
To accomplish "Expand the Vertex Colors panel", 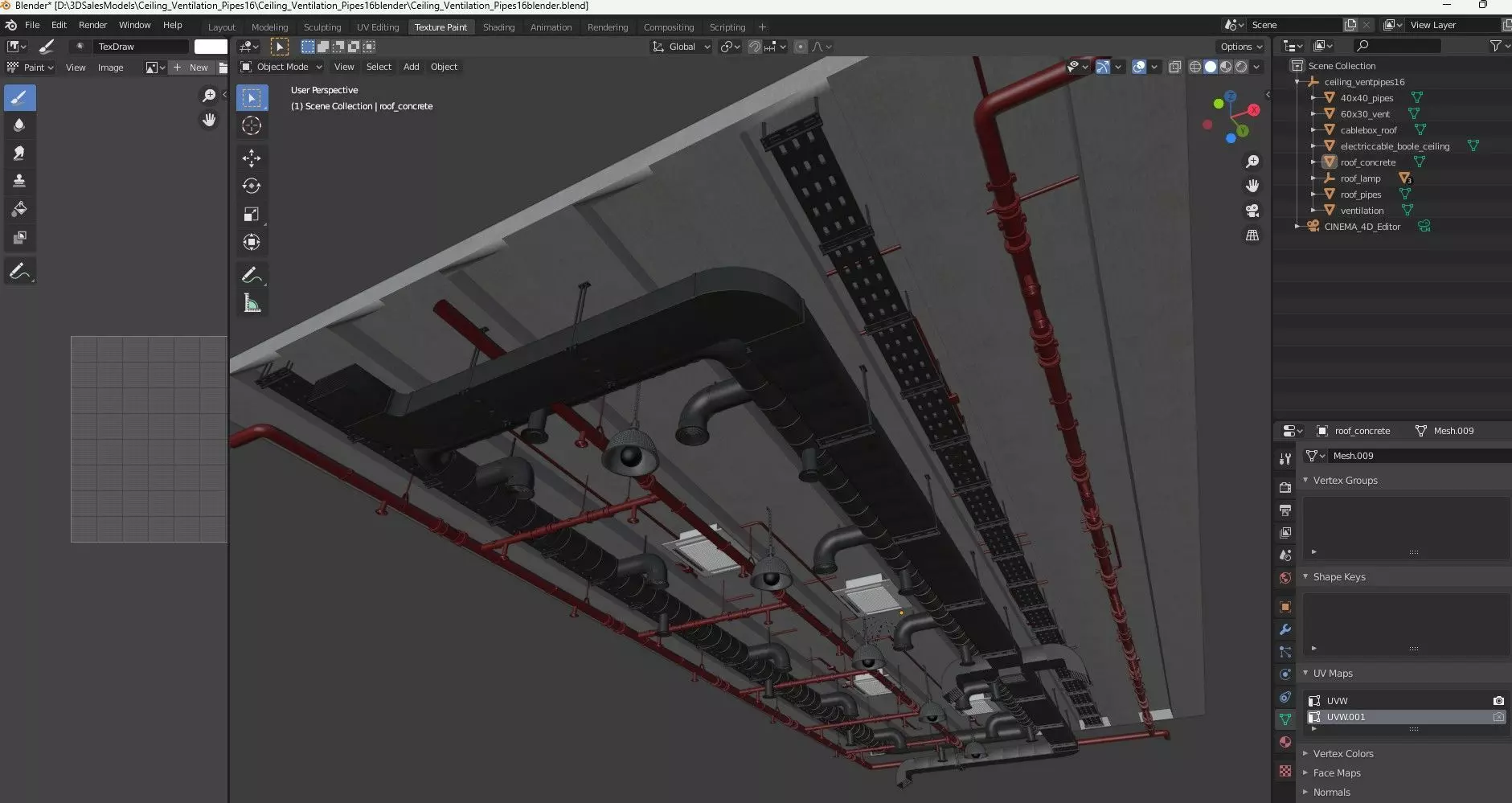I will click(x=1305, y=753).
